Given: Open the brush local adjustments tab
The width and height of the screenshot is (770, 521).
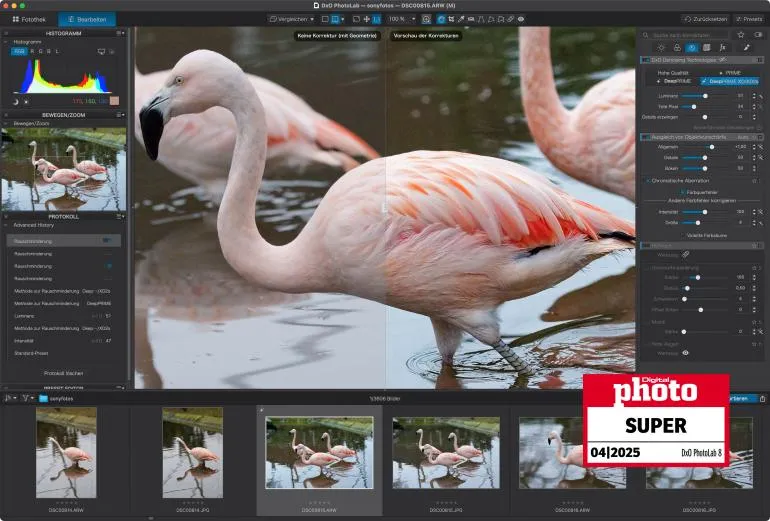Looking at the screenshot, I should [x=746, y=48].
